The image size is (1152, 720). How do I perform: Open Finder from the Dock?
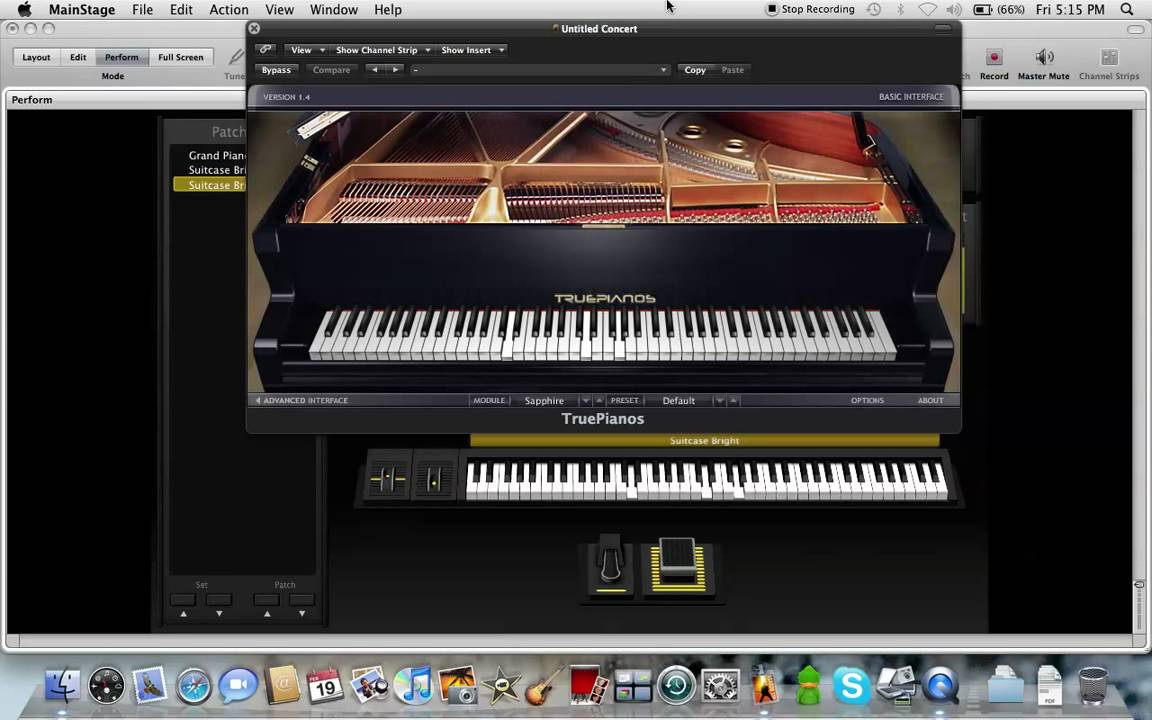click(63, 685)
